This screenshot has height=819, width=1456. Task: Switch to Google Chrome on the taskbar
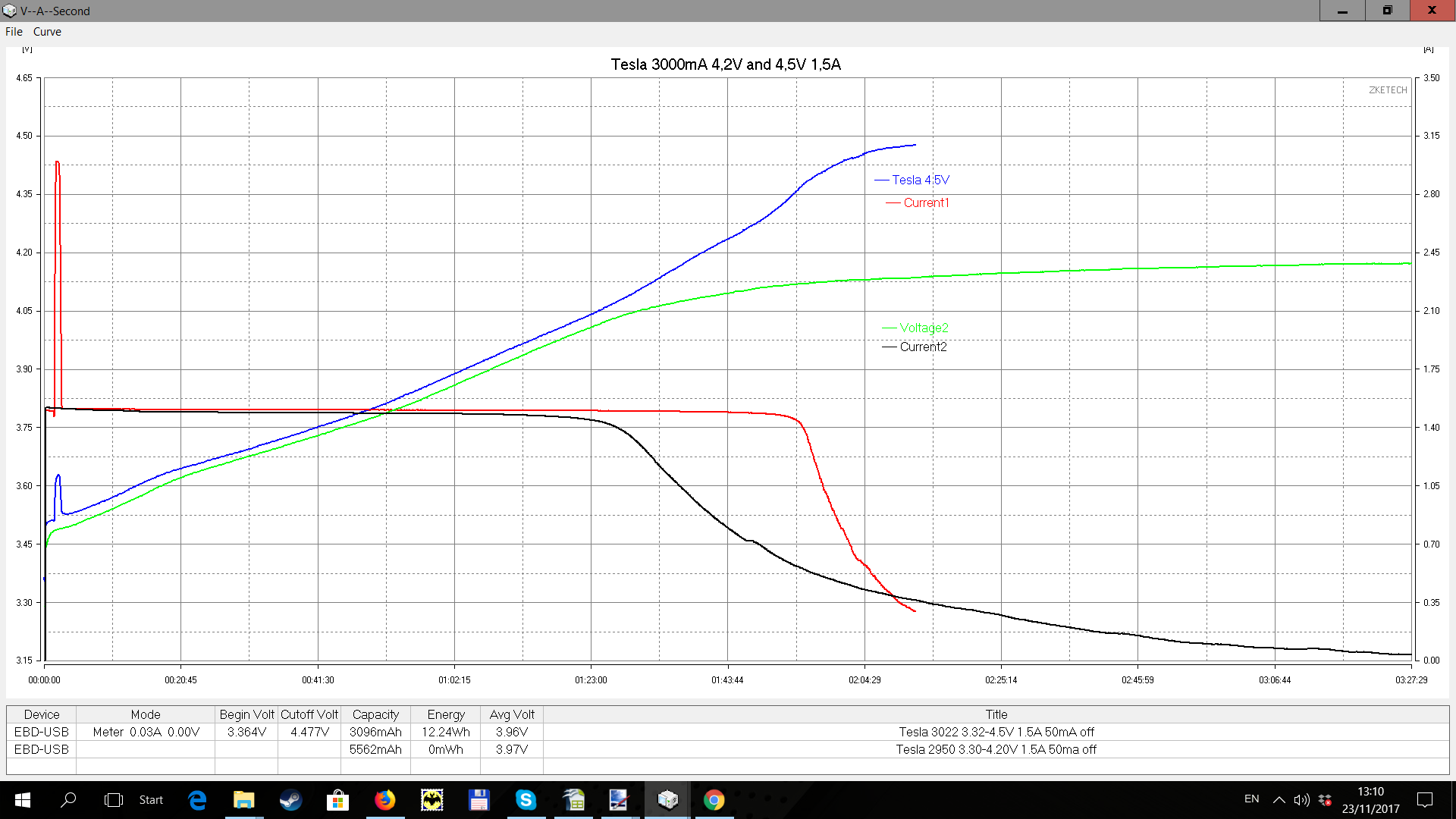pyautogui.click(x=714, y=800)
